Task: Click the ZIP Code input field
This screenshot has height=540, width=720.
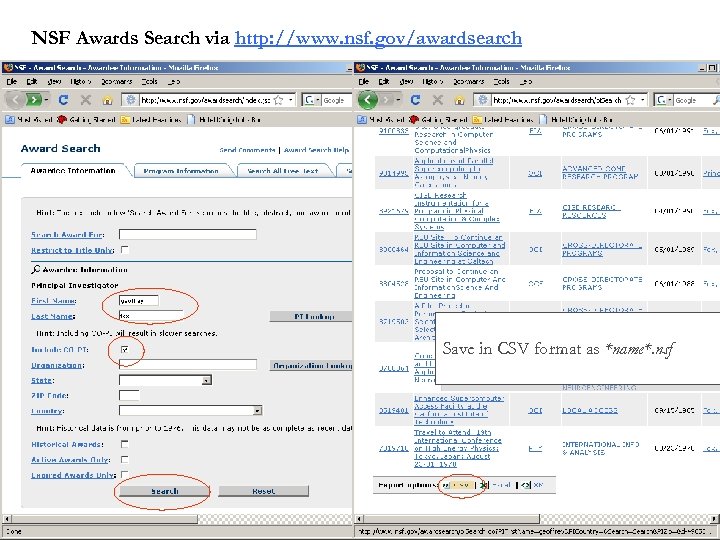Action: pyautogui.click(x=129, y=395)
